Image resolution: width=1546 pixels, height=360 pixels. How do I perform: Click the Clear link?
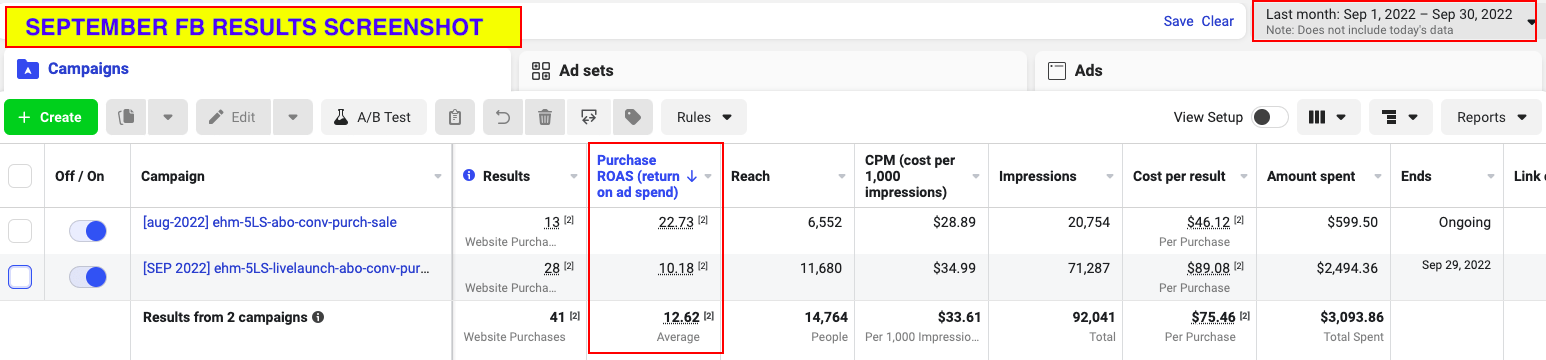(1218, 21)
